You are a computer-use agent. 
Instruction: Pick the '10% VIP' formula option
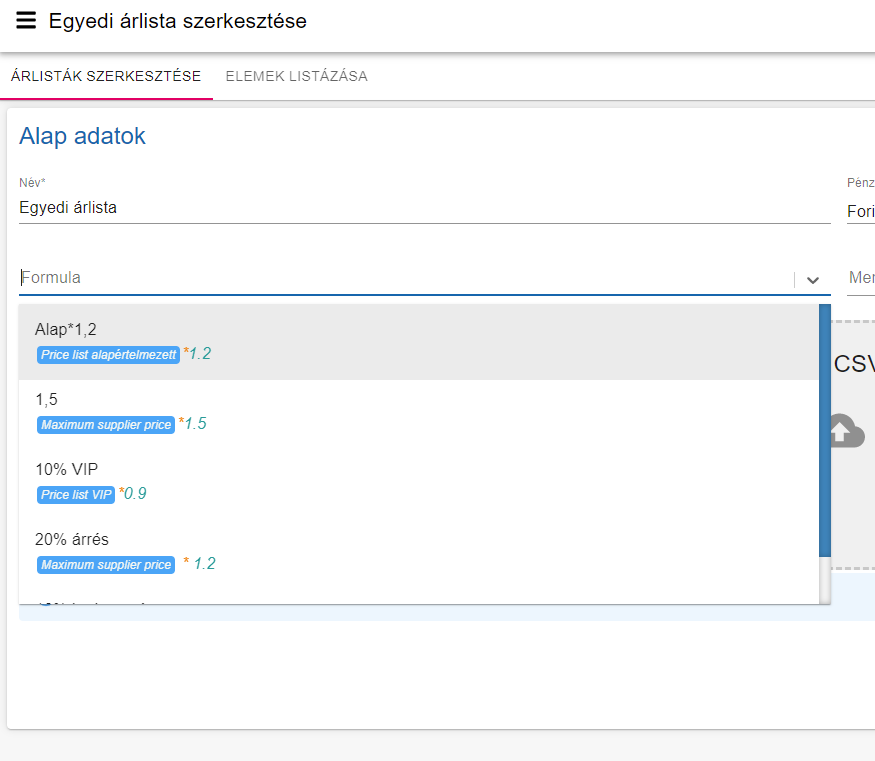66,469
